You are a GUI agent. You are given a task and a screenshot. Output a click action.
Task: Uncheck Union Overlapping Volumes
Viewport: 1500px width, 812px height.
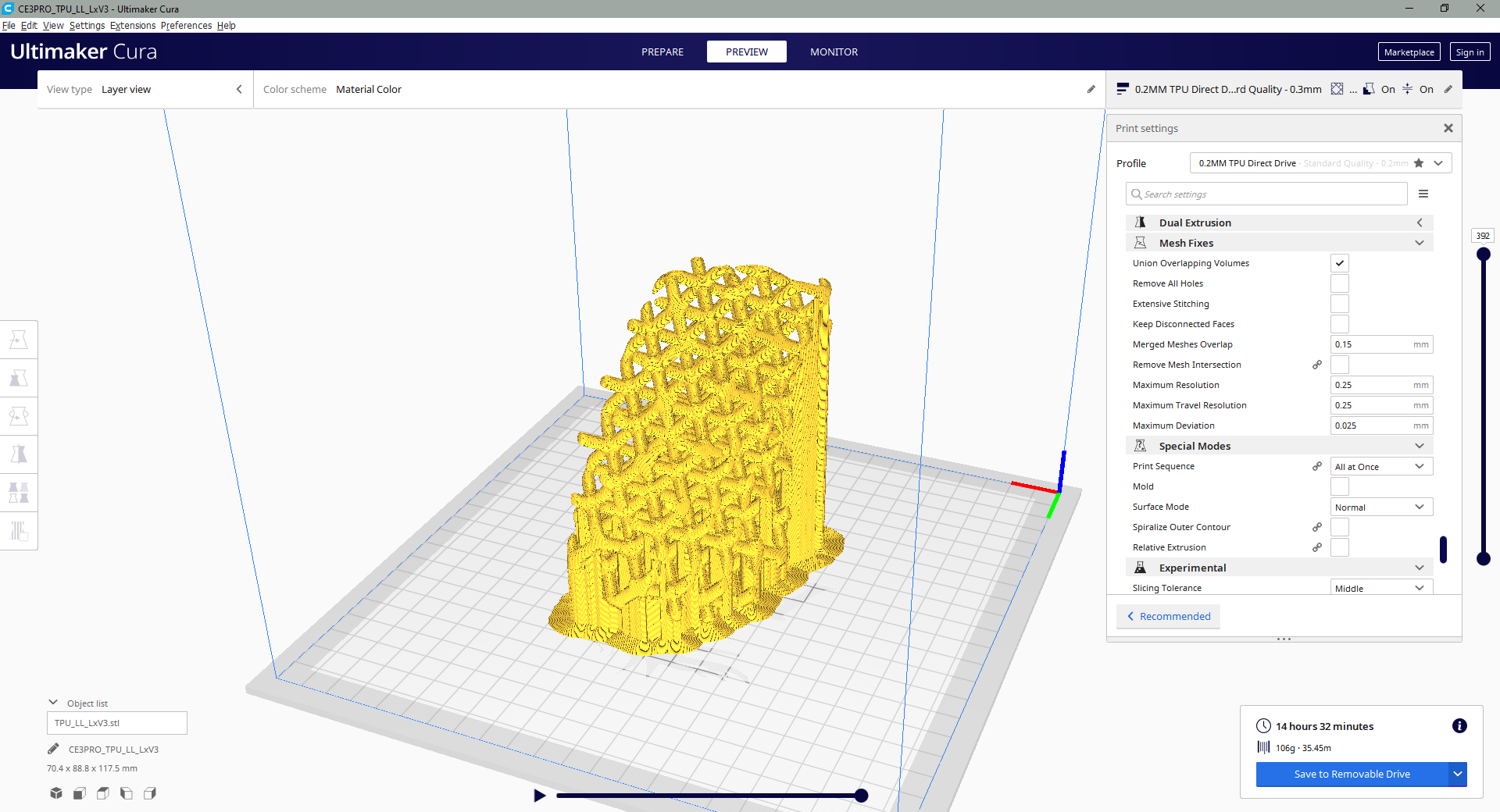click(1339, 263)
